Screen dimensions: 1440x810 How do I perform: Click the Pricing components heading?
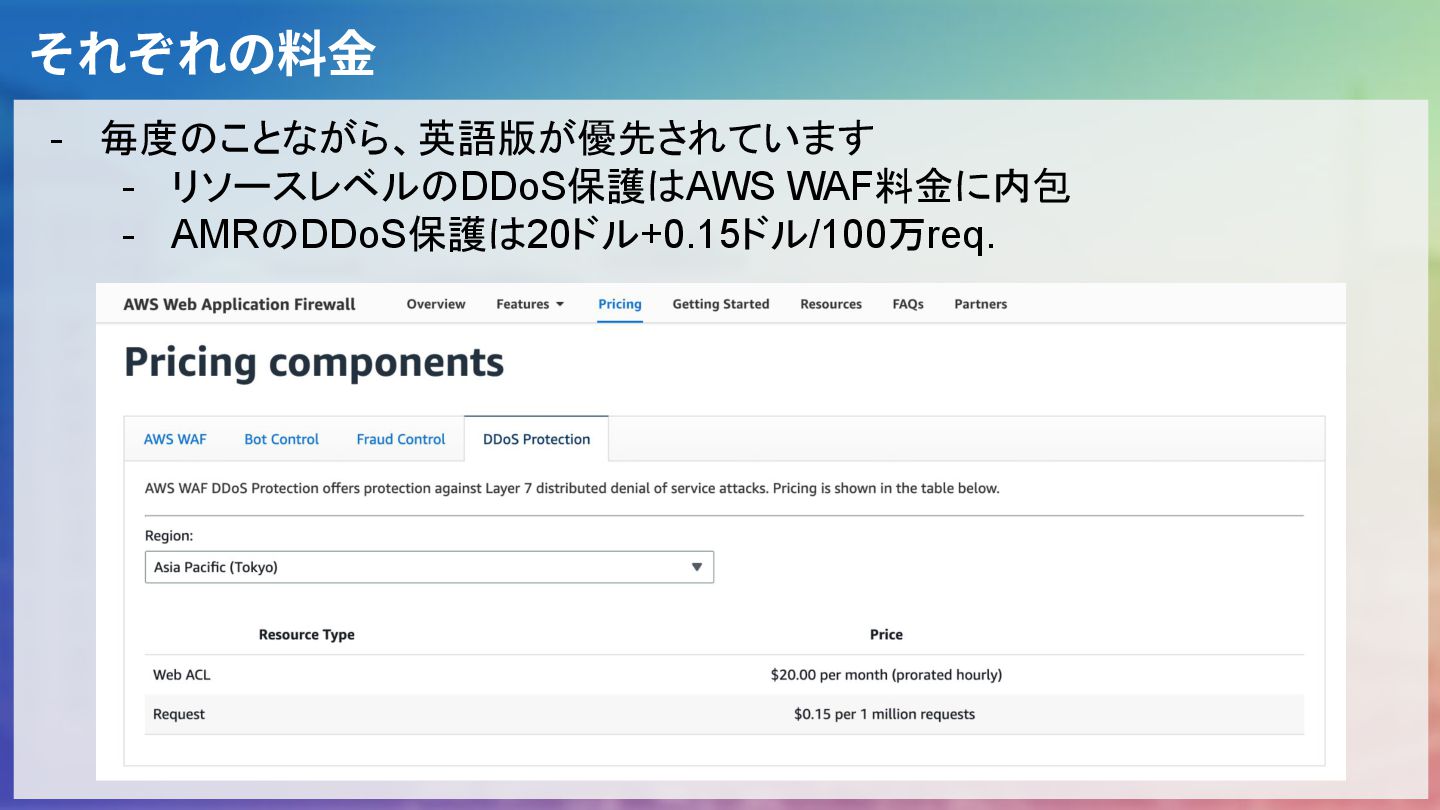point(314,363)
